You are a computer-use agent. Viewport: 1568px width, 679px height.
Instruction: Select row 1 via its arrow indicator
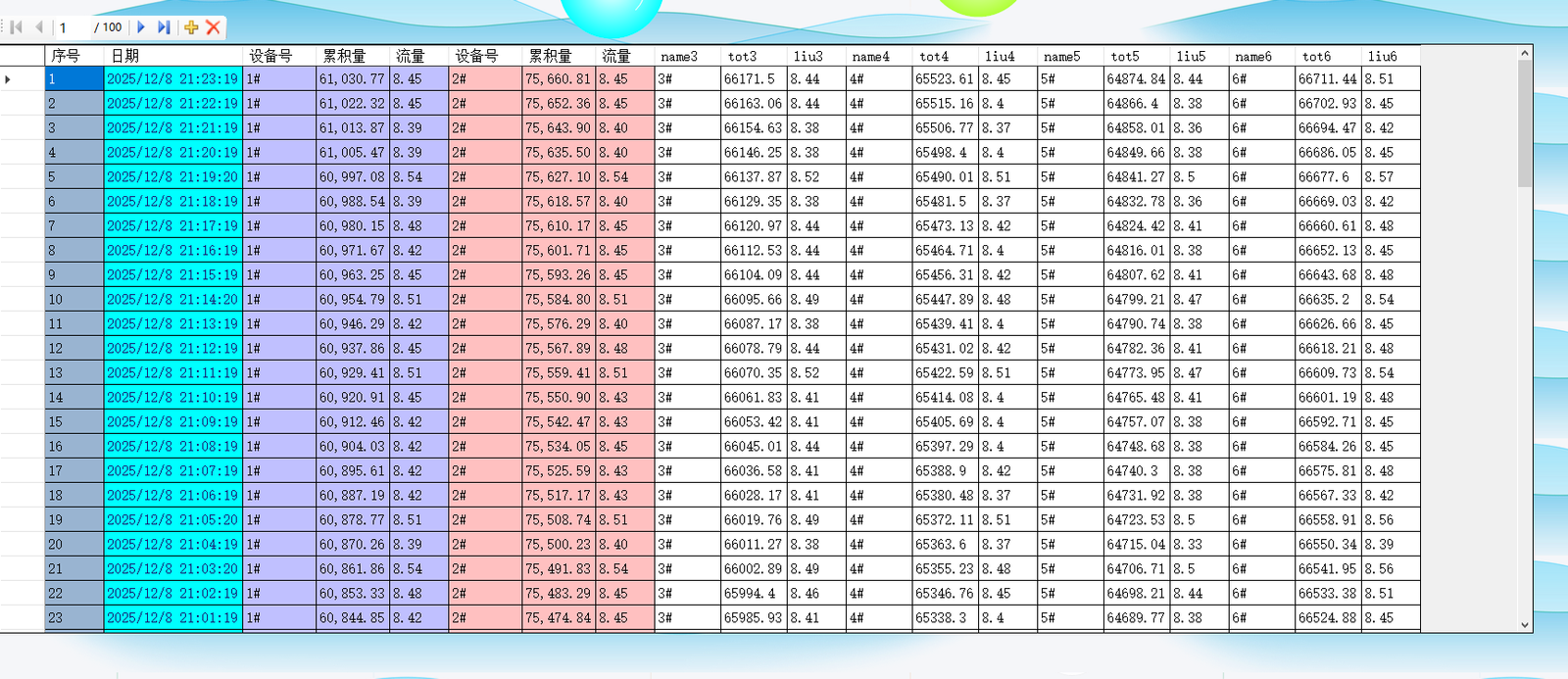8,79
